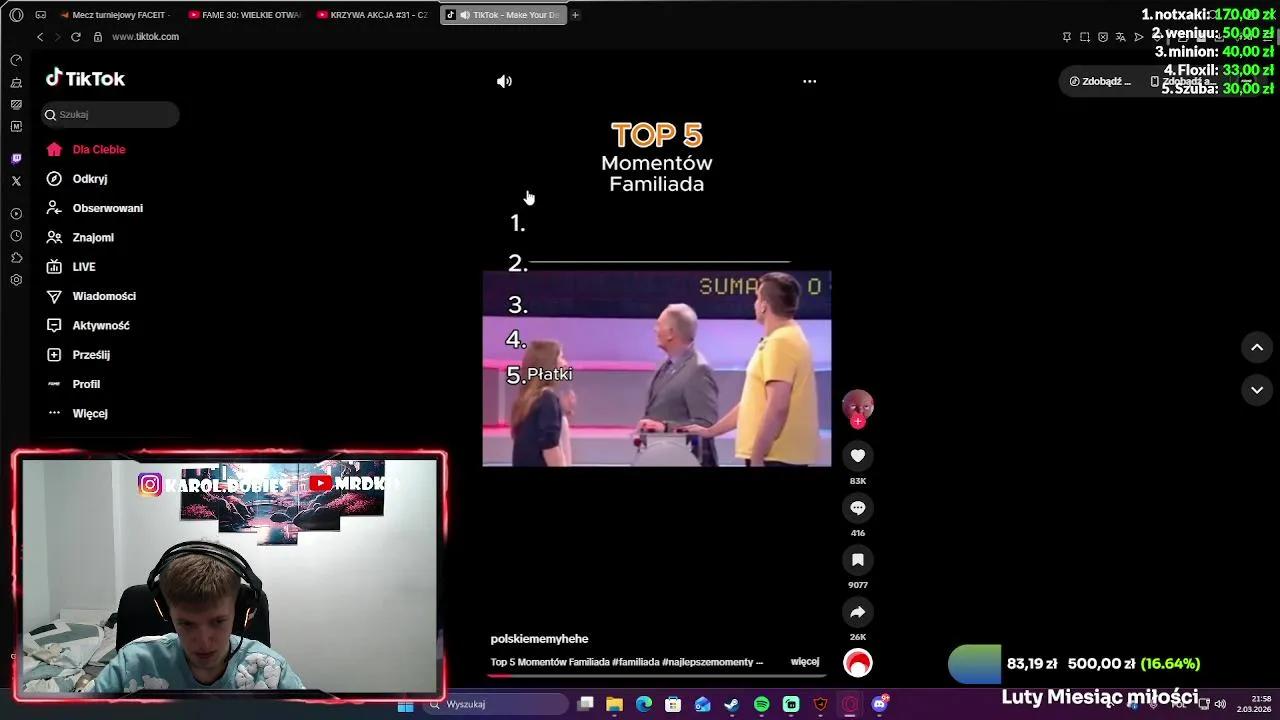Image resolution: width=1280 pixels, height=720 pixels.
Task: Open history clock icon in sidebar
Action: (16, 236)
